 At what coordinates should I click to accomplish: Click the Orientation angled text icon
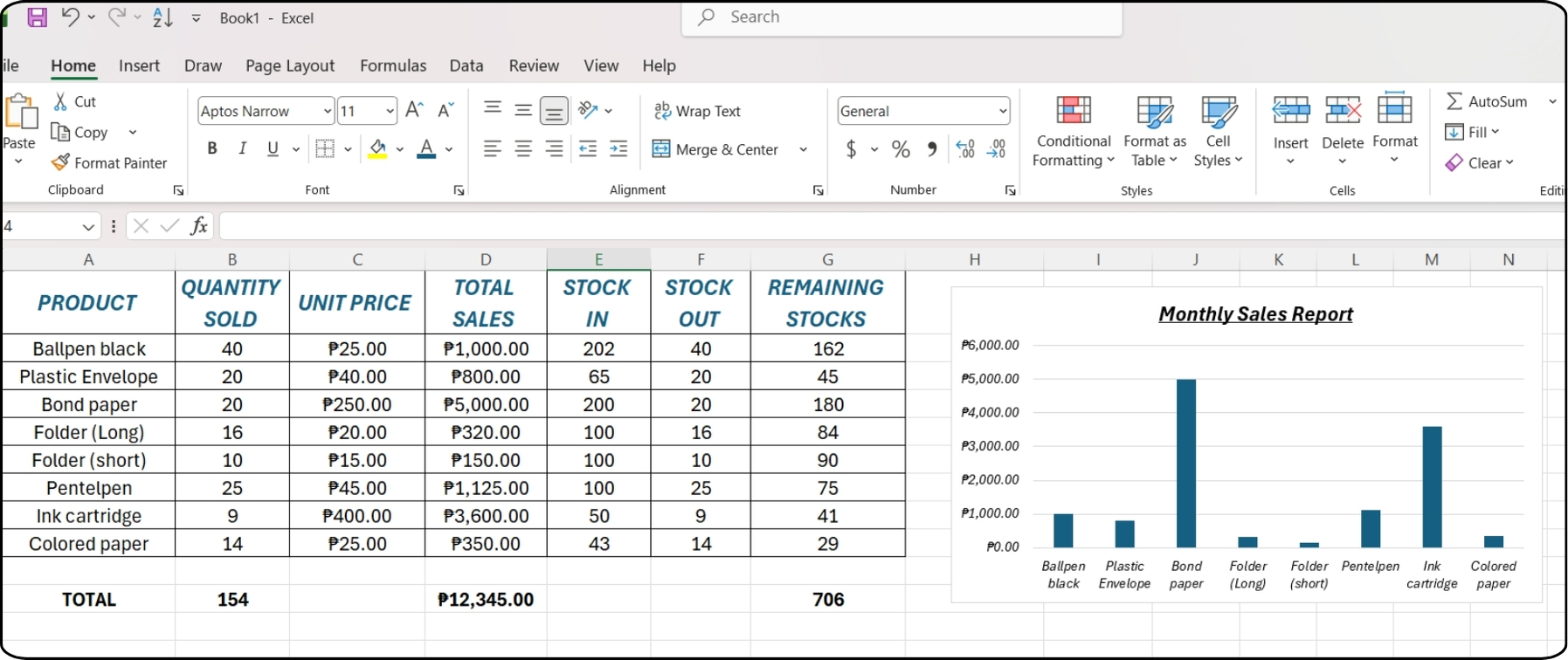(x=589, y=110)
